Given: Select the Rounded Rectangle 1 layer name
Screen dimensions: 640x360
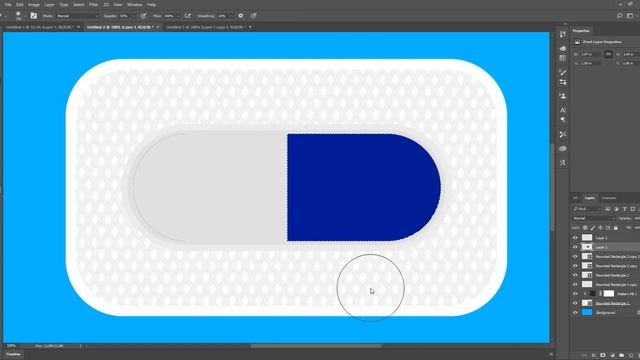Looking at the screenshot, I should click(x=613, y=303).
